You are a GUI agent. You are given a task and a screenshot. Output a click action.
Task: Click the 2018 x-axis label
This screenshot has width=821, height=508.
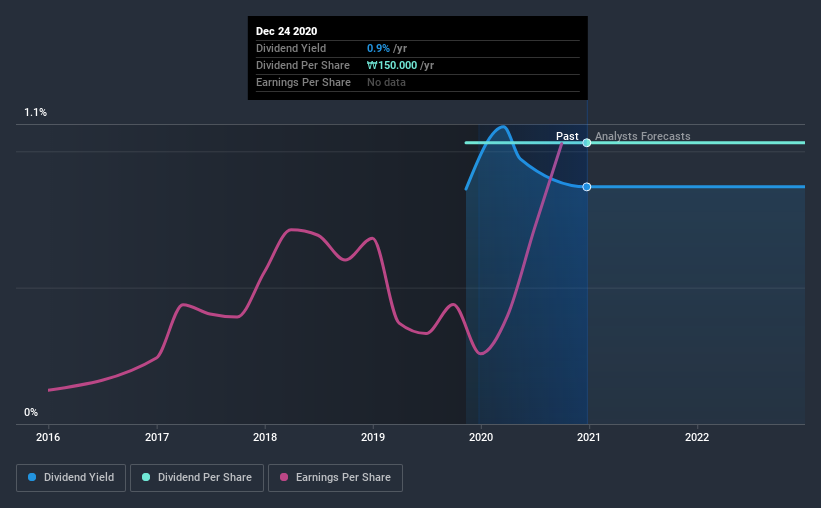point(265,437)
